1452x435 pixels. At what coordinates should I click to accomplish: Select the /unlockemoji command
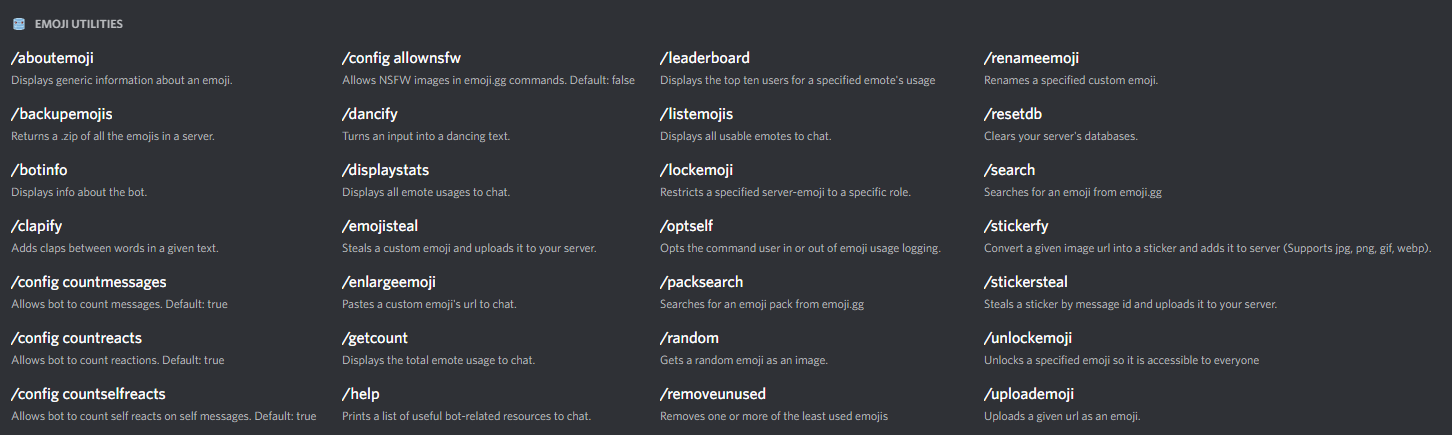tap(1028, 338)
